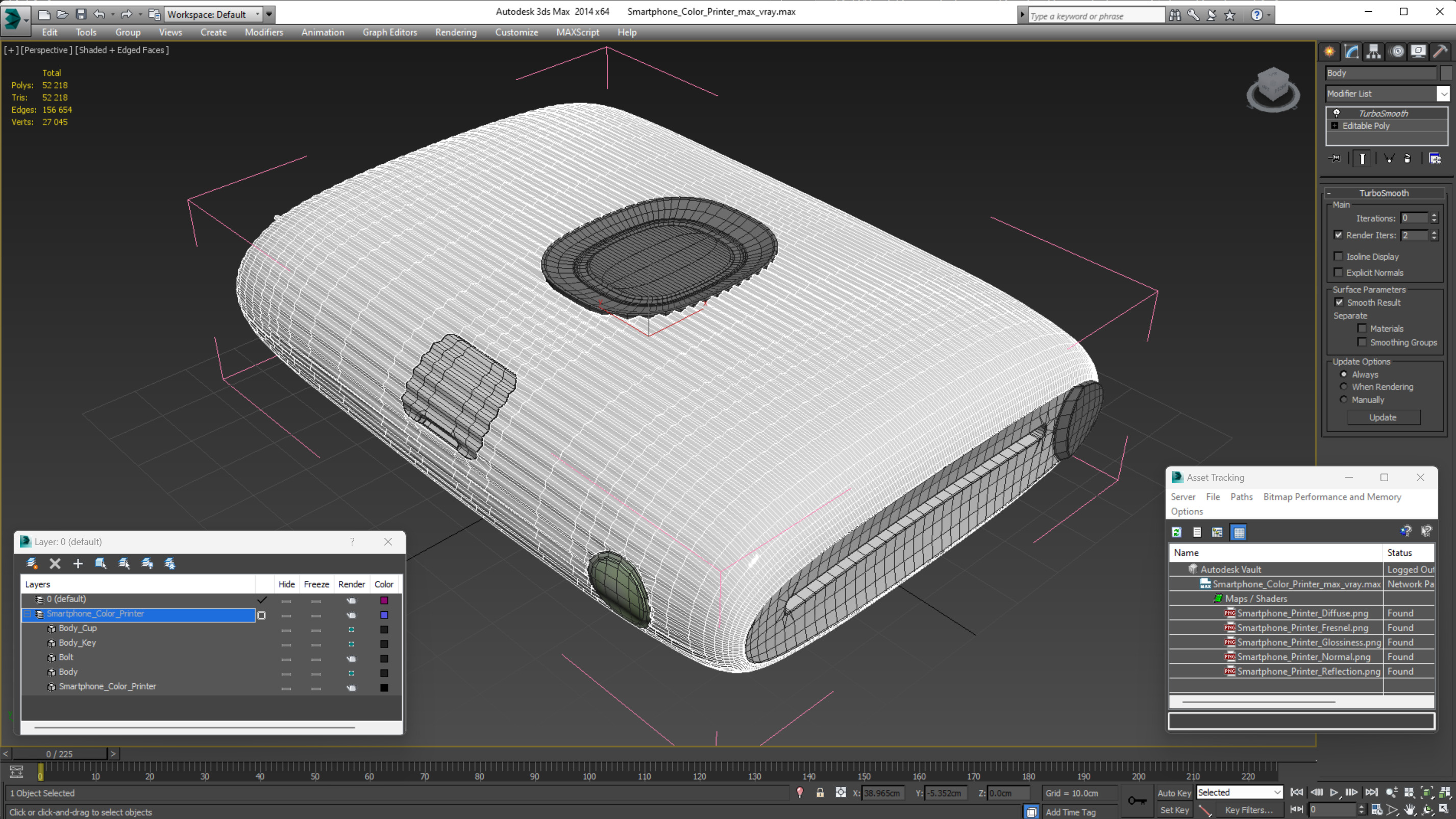Viewport: 1456px width, 819px height.
Task: Click the Save File toolbar icon
Action: pos(81,14)
